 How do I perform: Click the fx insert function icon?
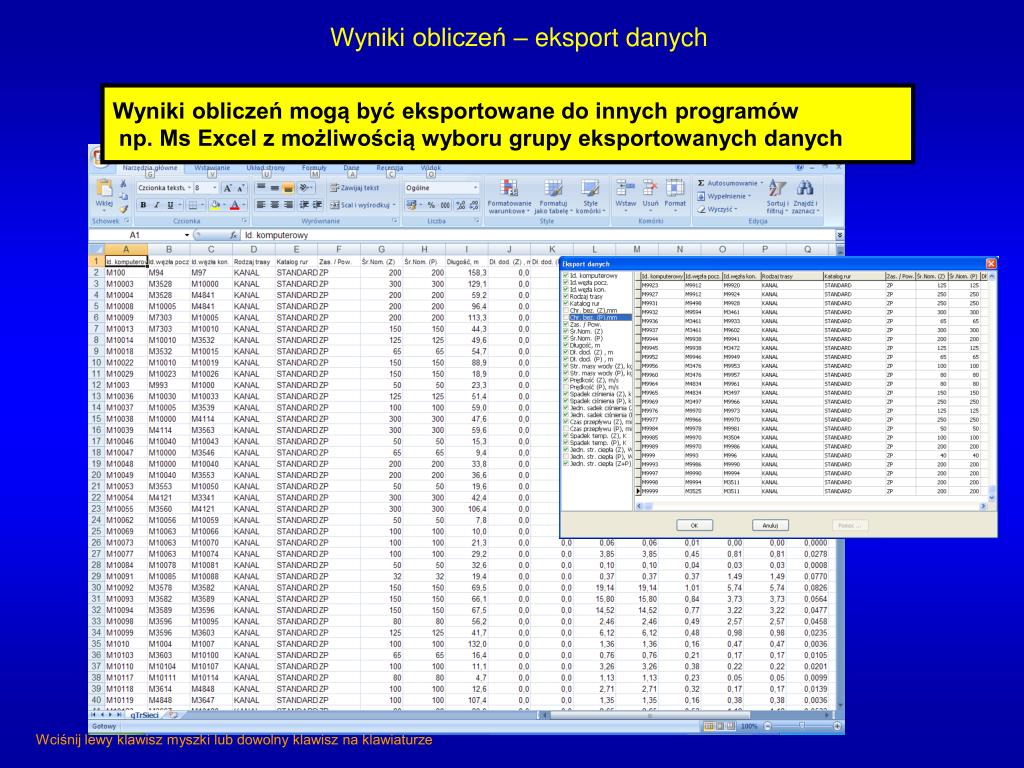tap(233, 235)
